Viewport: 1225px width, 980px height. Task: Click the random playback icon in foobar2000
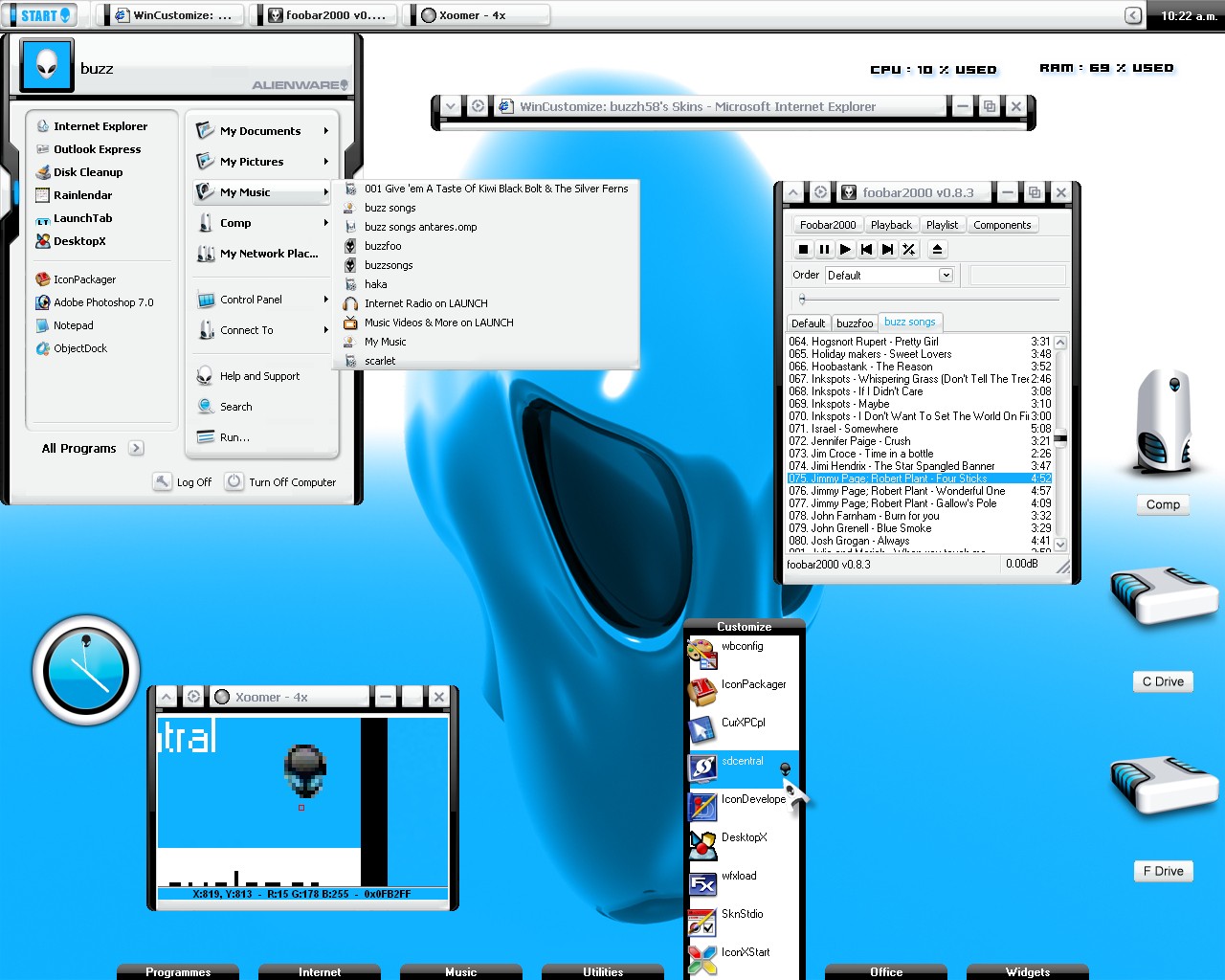908,250
